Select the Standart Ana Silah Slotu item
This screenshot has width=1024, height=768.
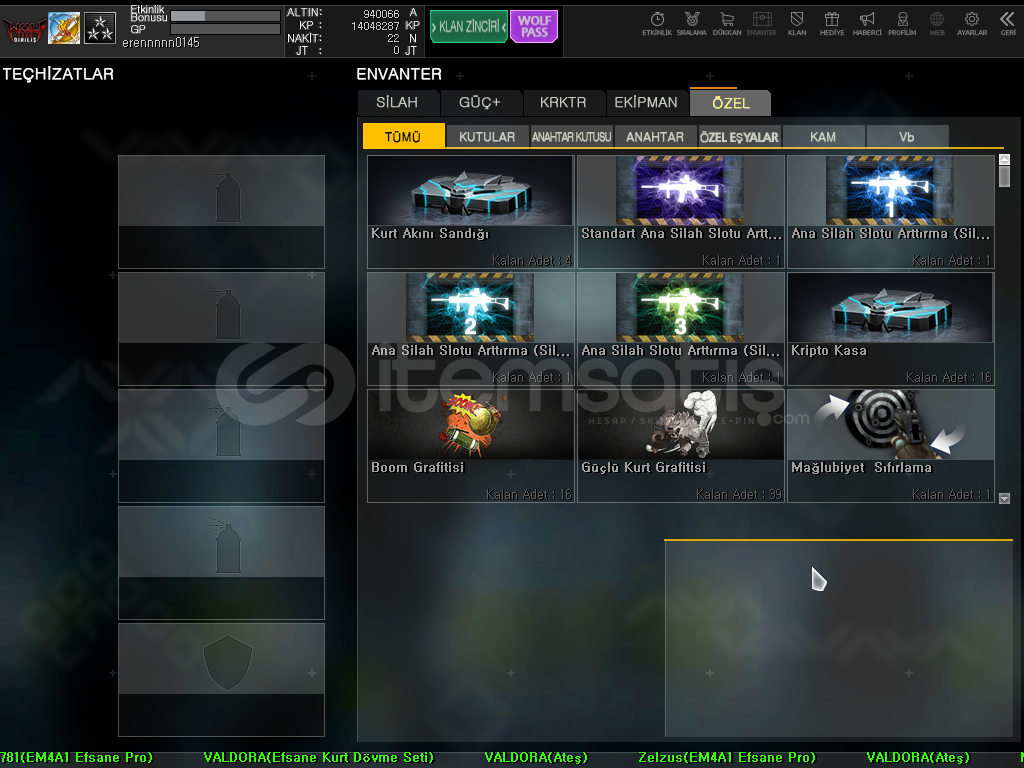point(680,212)
